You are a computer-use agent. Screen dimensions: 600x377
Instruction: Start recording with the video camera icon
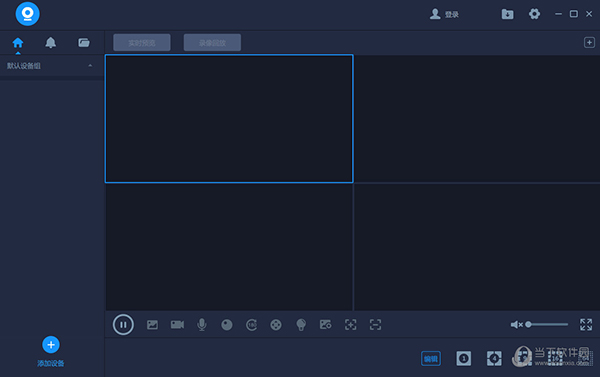pyautogui.click(x=177, y=325)
